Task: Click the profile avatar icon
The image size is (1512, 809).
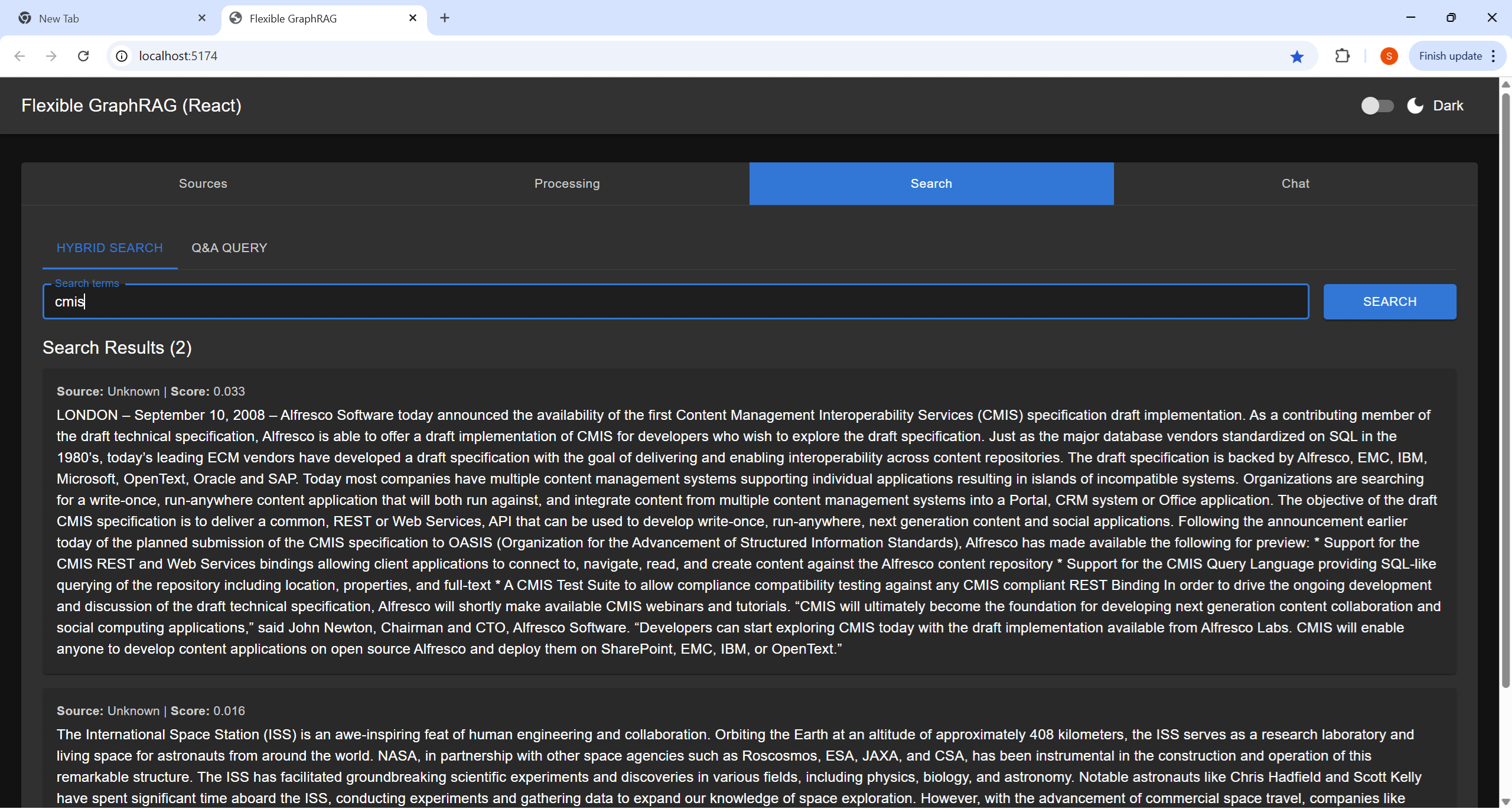Action: 1389,56
